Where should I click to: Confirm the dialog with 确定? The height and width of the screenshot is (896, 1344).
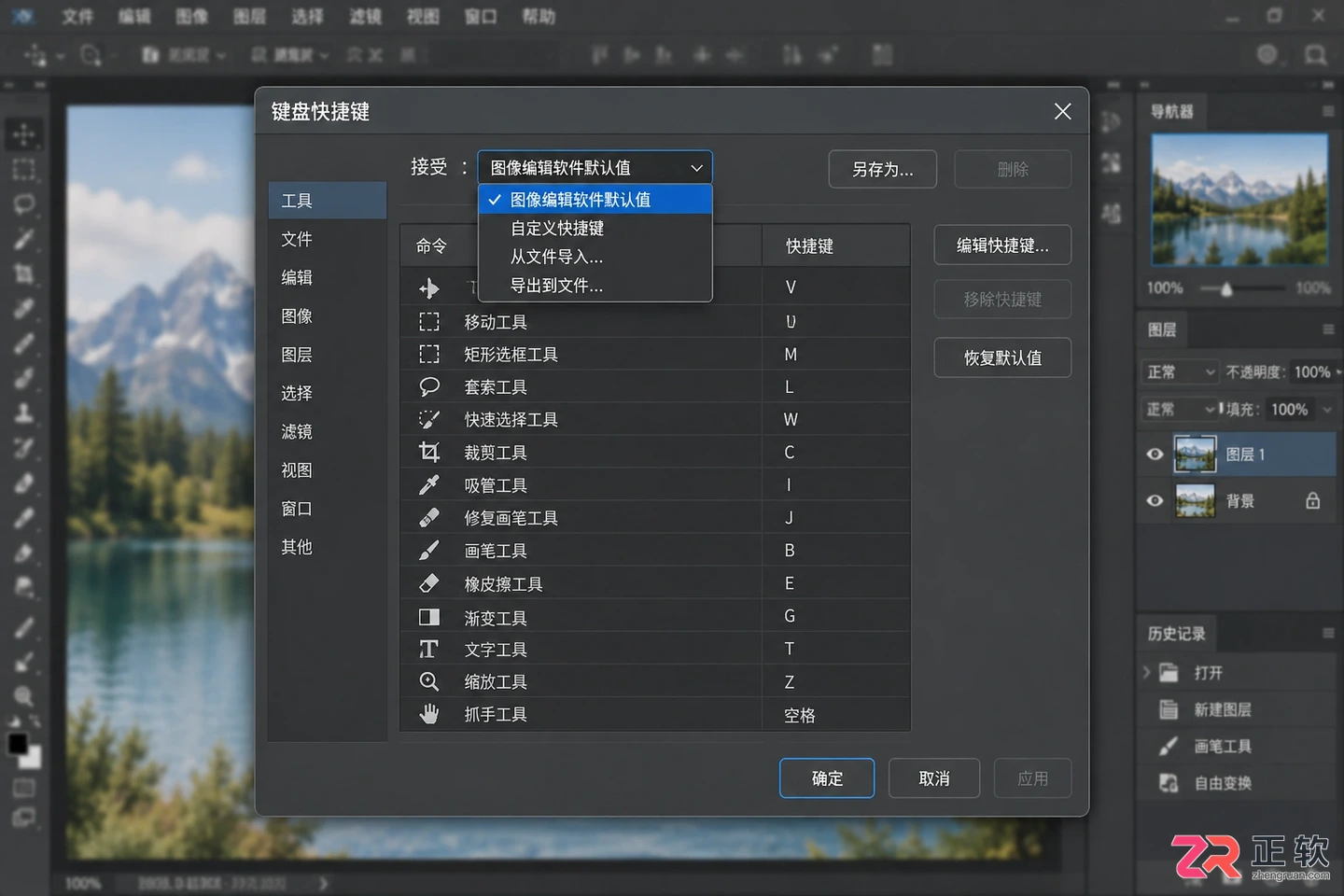pyautogui.click(x=827, y=778)
